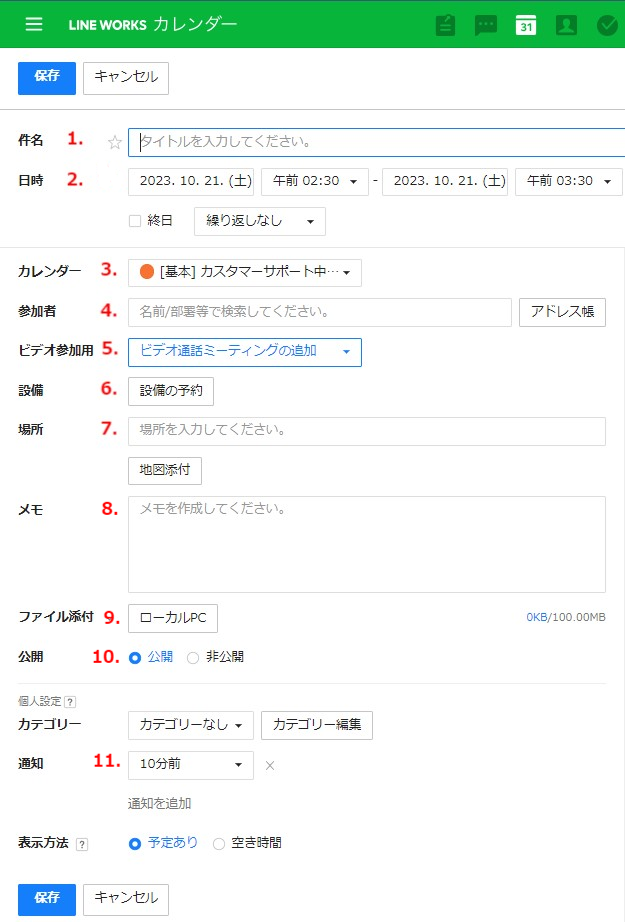The image size is (625, 922).
Task: Expand the ビデオ通話ミーティングの追加 dropdown
Action: (x=244, y=352)
